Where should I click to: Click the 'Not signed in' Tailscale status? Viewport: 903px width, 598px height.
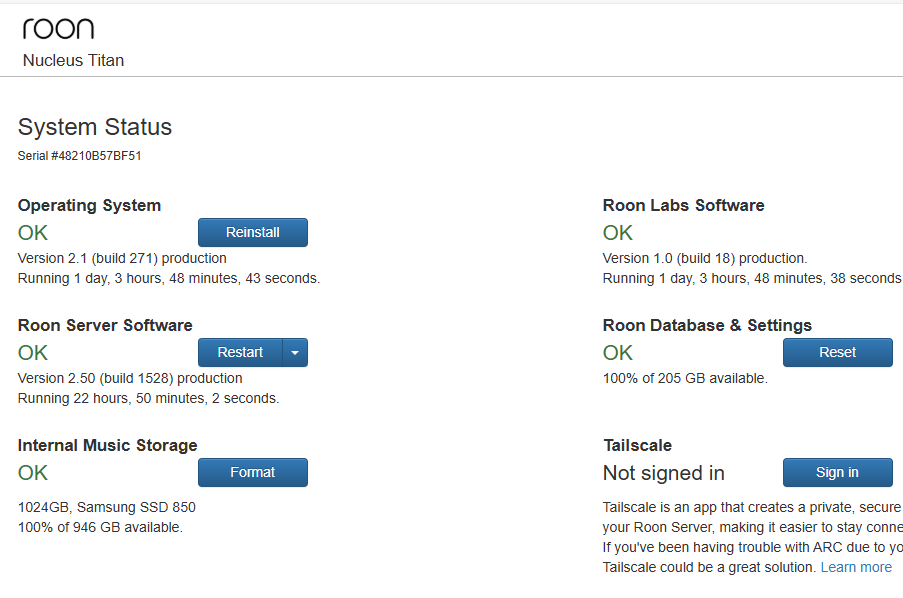click(x=664, y=473)
